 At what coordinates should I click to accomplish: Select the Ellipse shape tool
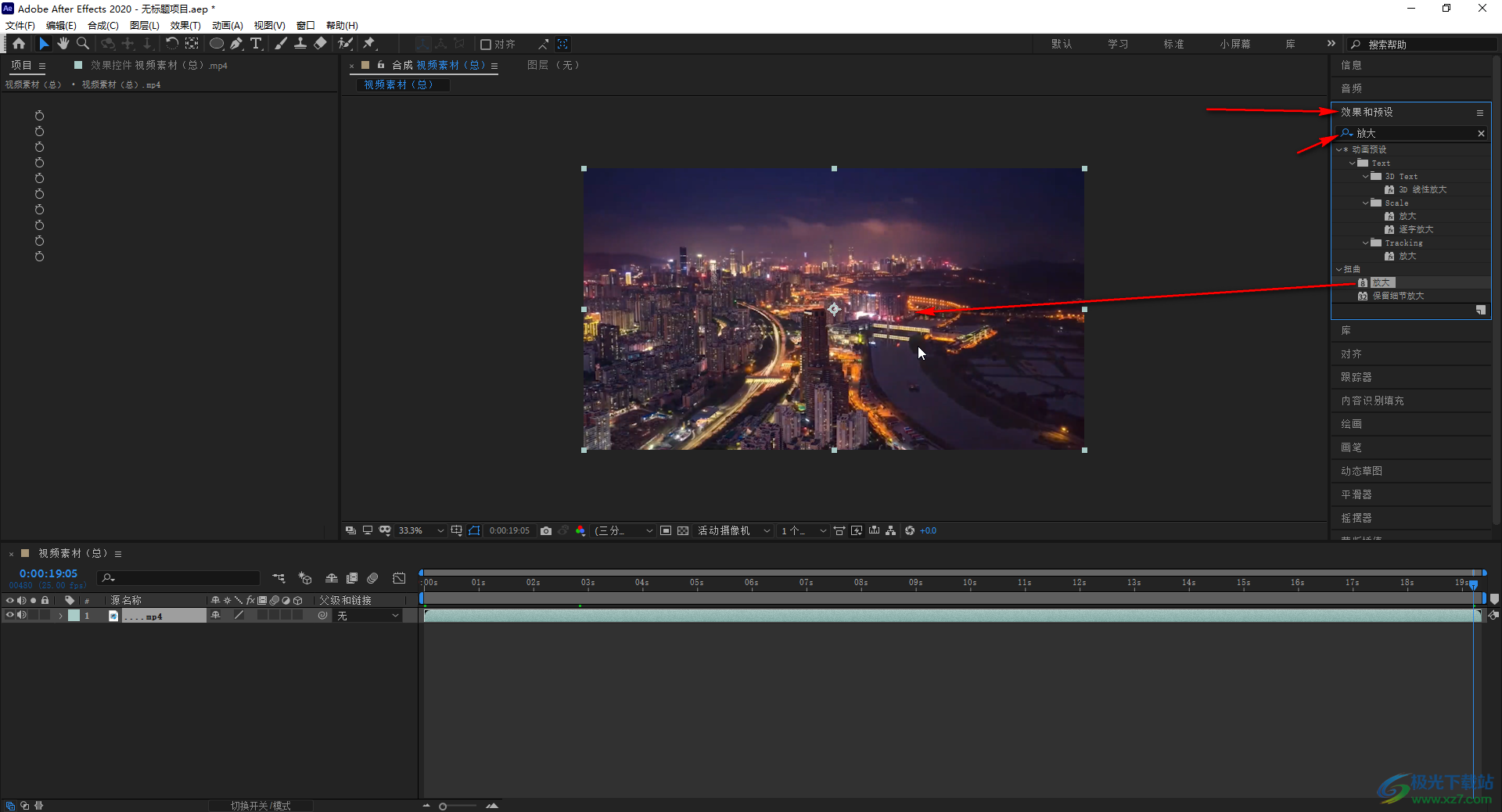(x=217, y=44)
